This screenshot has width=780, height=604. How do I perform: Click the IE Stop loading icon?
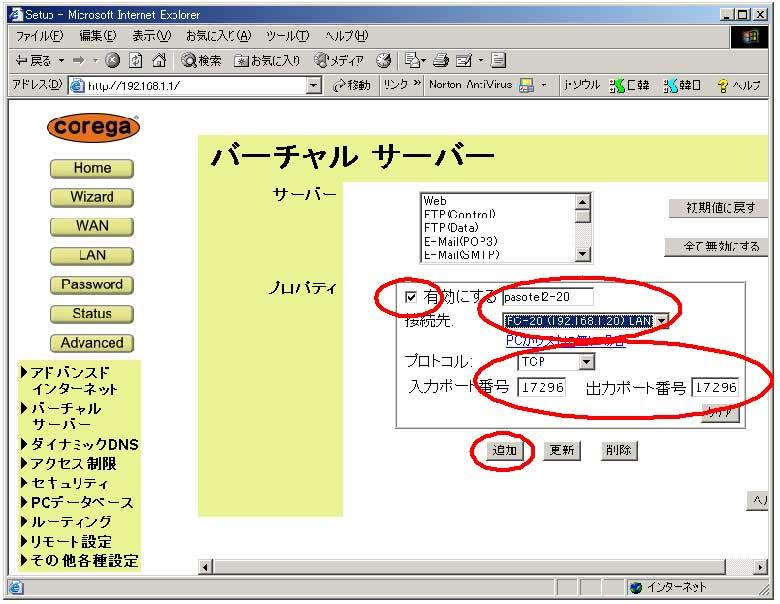112,61
